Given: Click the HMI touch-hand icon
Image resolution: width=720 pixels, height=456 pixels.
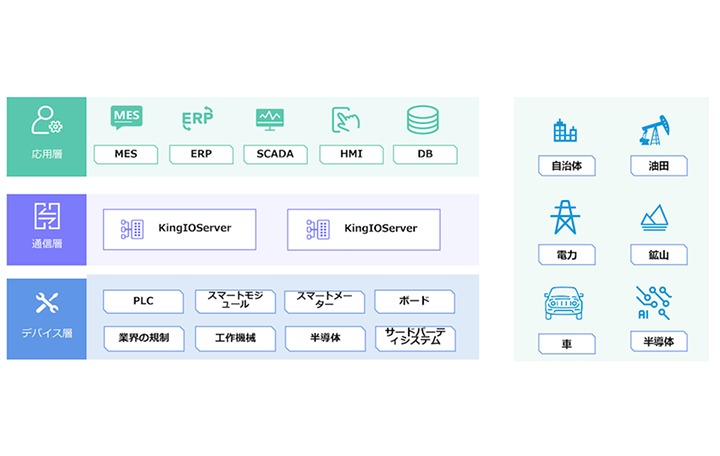Looking at the screenshot, I should coord(346,120).
